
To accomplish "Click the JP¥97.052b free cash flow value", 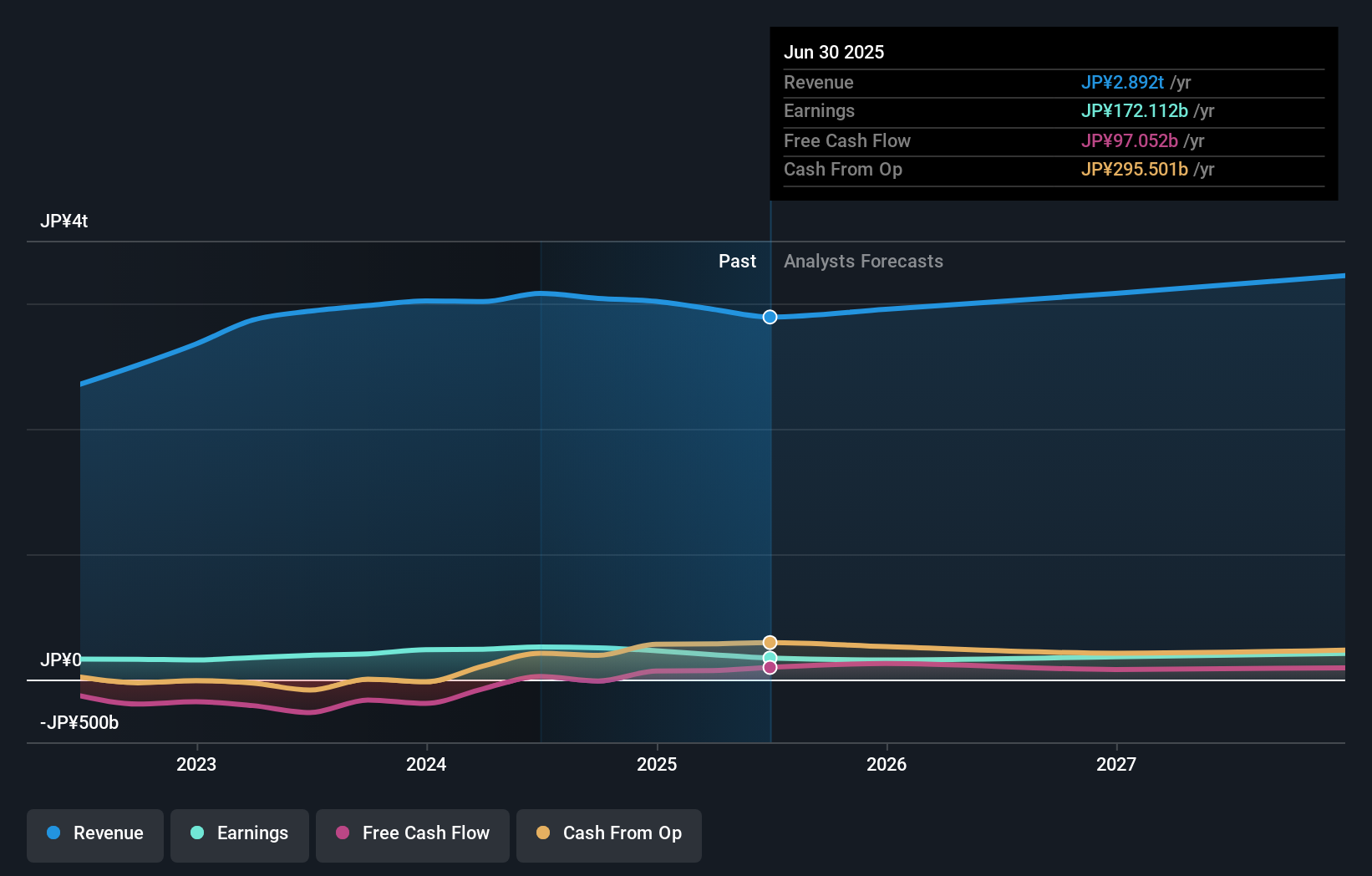I will [x=1130, y=140].
